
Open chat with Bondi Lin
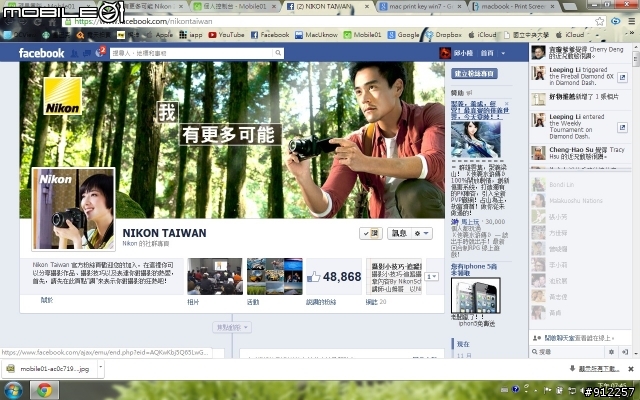(580, 184)
